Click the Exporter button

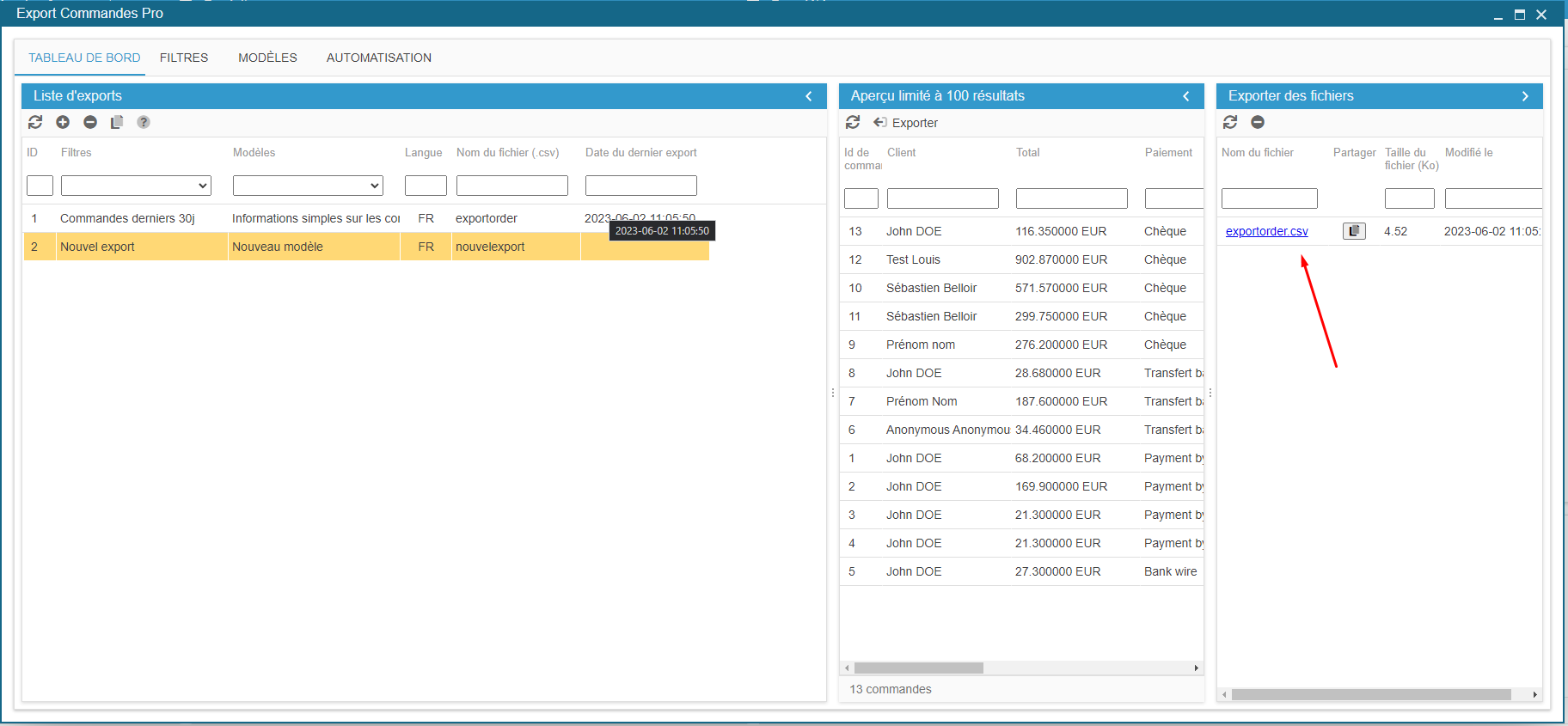click(906, 123)
